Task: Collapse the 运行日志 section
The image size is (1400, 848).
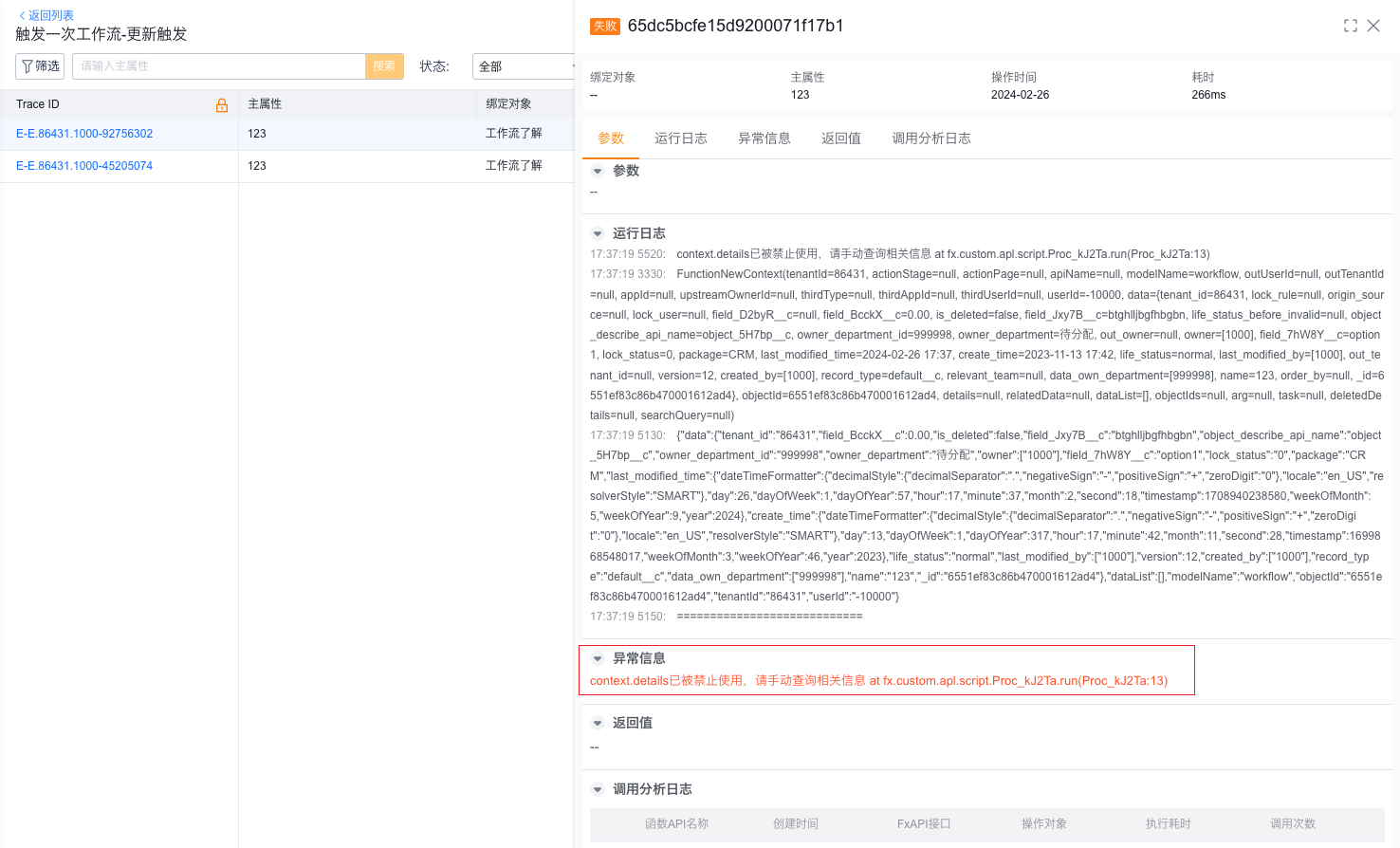Action: (x=598, y=234)
